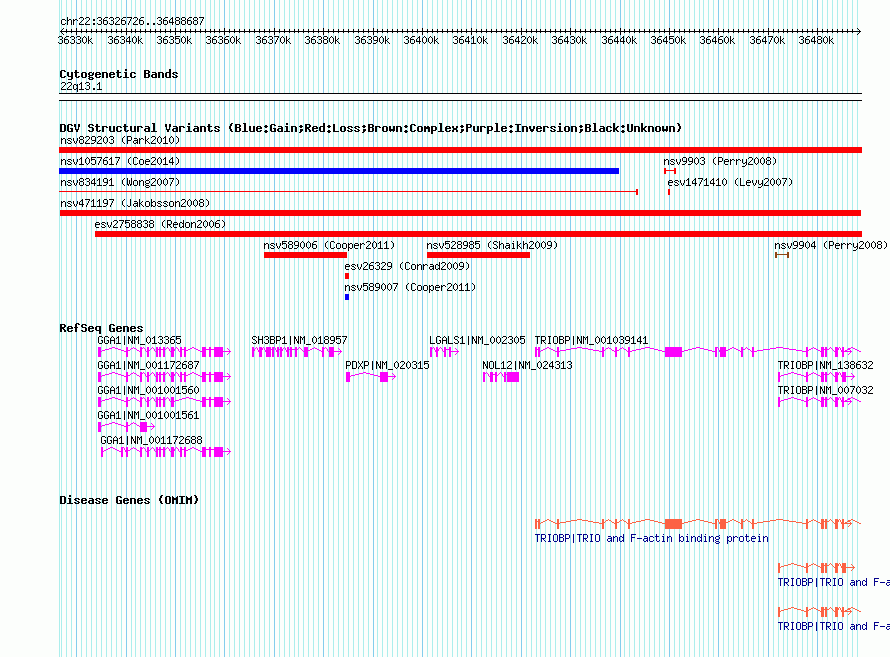Click the nsv829203 (Park2010) red loss bar
890x657 pixels.
coord(460,150)
